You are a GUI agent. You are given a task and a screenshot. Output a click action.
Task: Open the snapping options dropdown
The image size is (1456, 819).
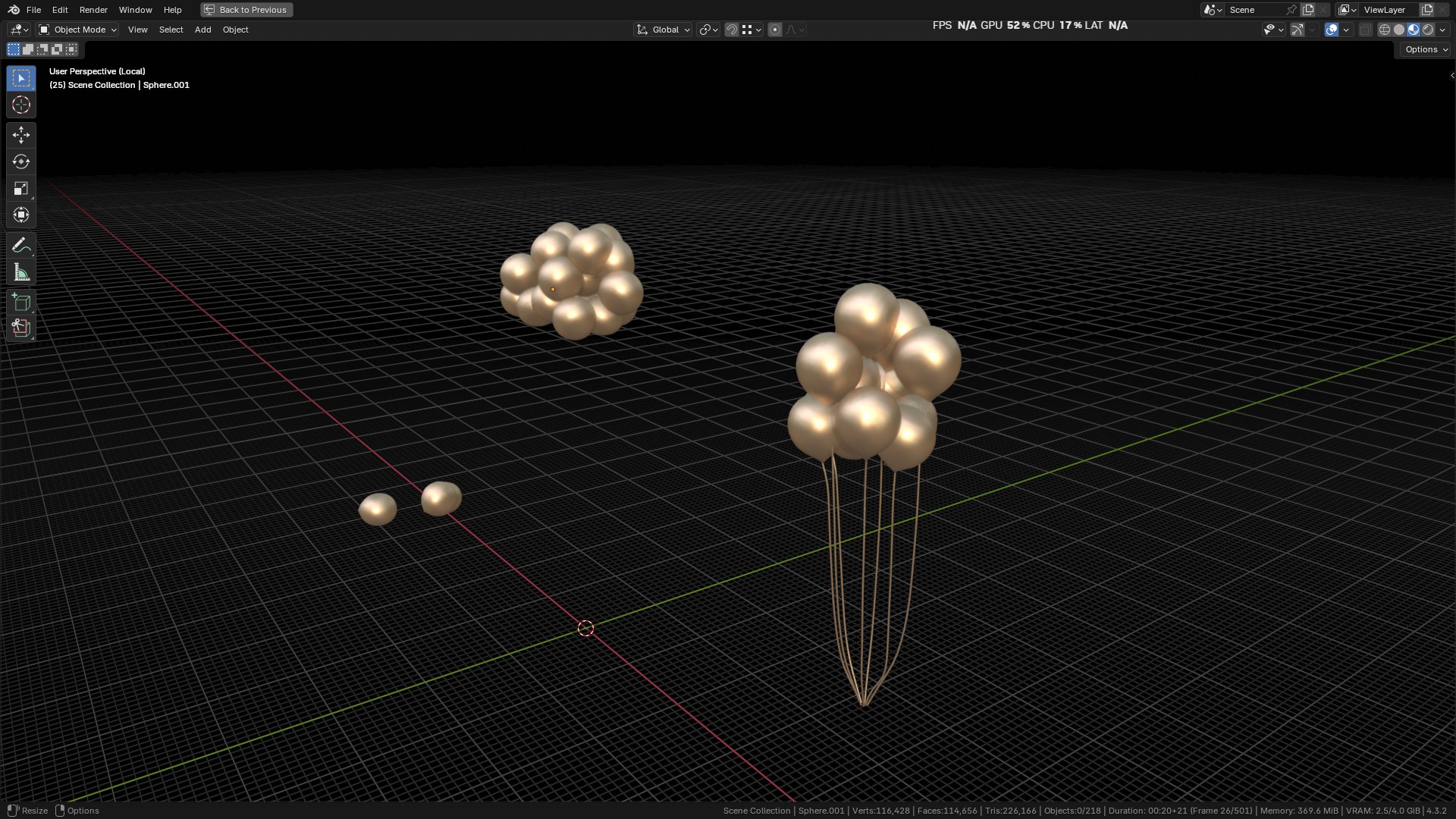click(752, 30)
